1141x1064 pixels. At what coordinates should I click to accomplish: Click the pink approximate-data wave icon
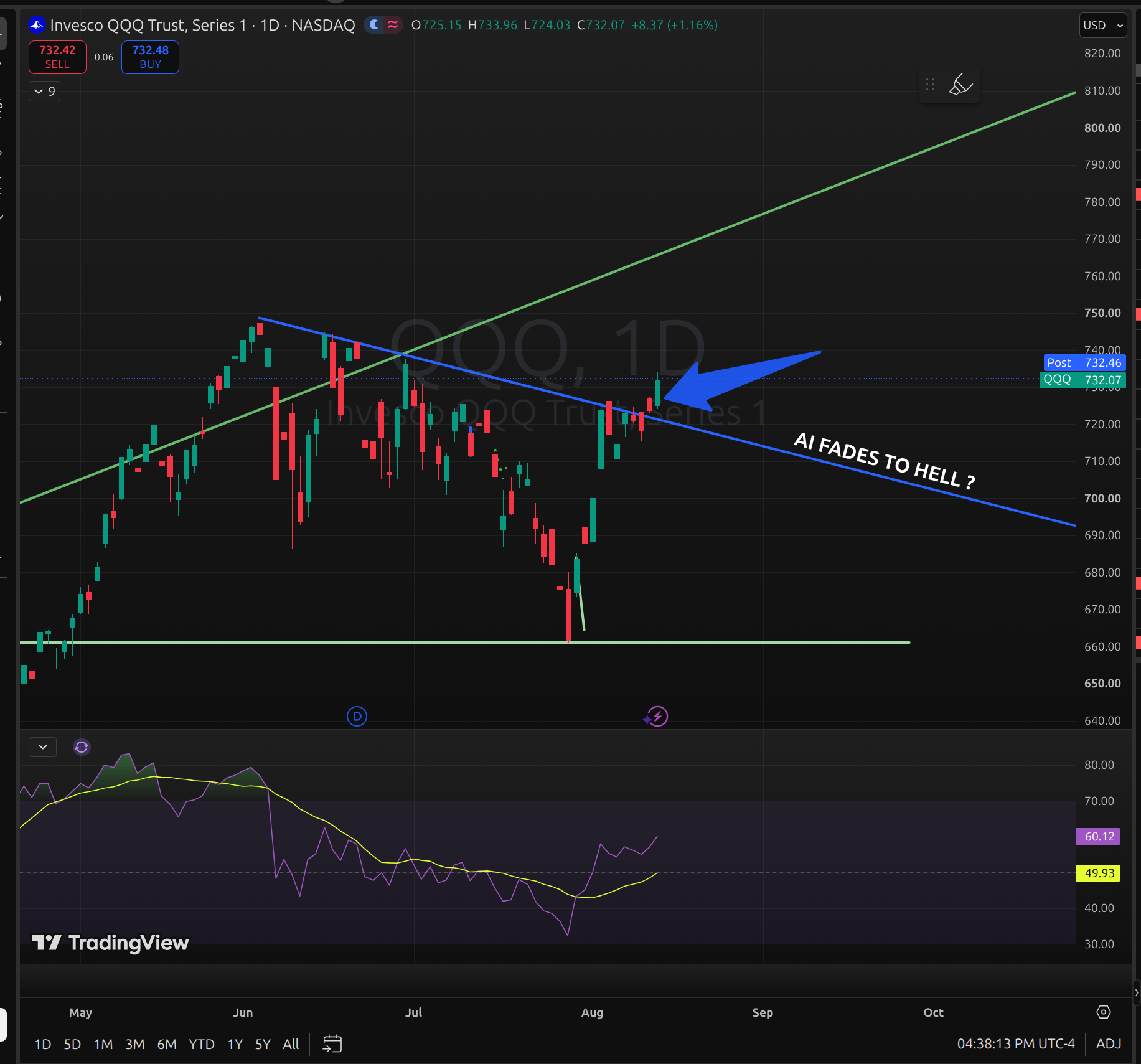(393, 25)
